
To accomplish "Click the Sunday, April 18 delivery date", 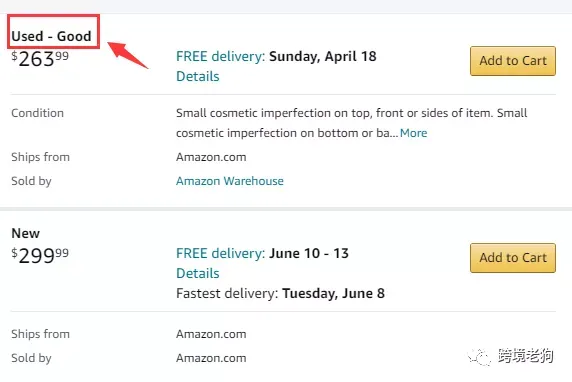I will tap(323, 56).
